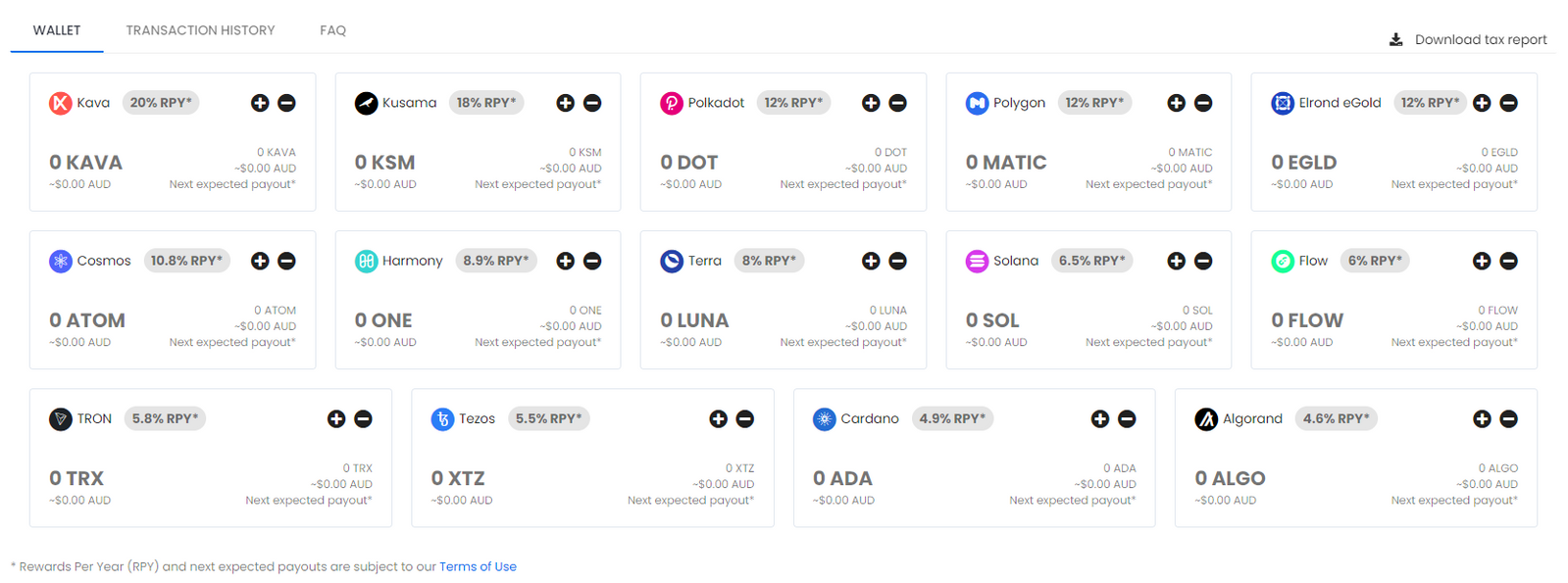
Task: Click the Harmony 8.9% RPY badge
Action: coord(496,261)
